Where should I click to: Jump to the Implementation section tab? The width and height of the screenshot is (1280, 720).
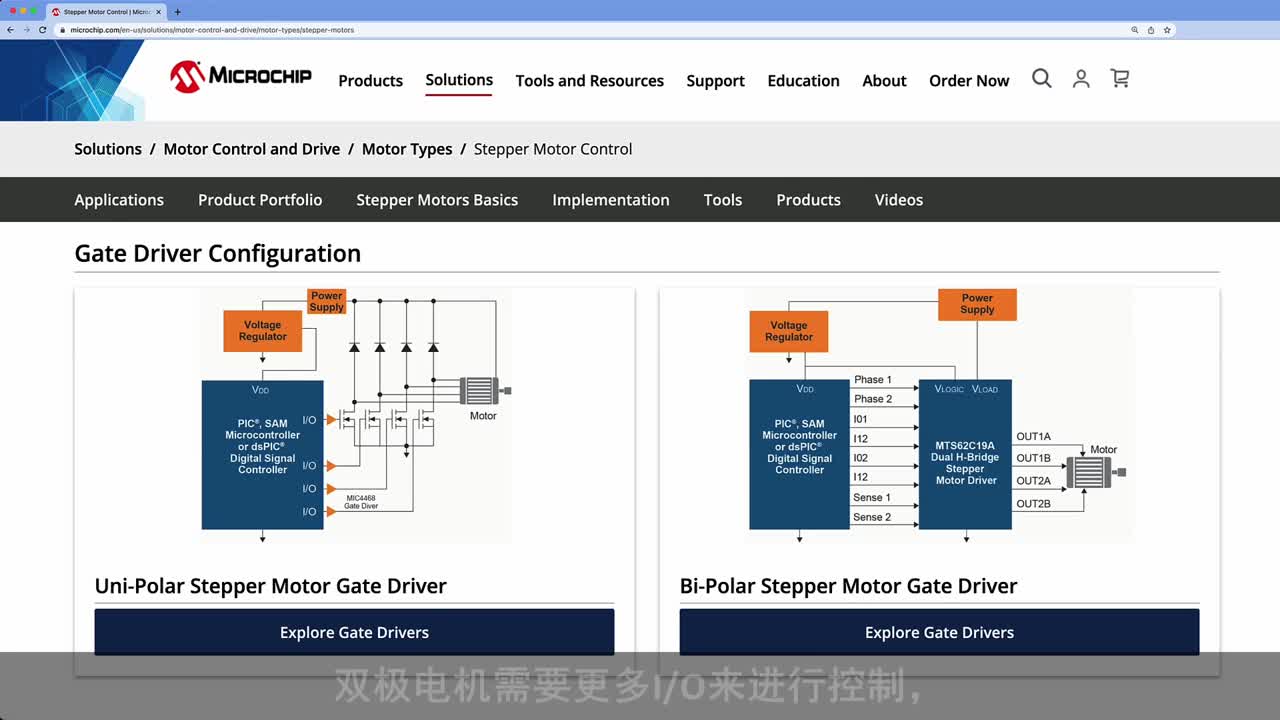(610, 200)
